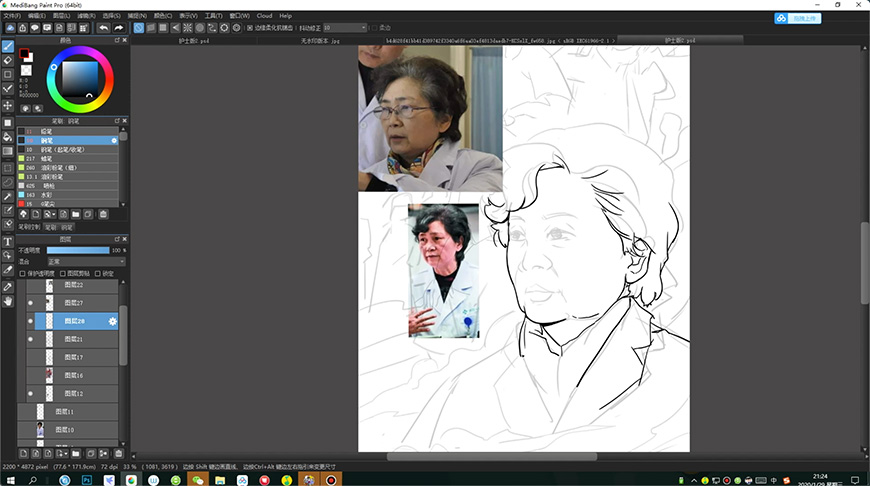Select the rectangular Select tool
The image size is (870, 486).
[x=8, y=168]
